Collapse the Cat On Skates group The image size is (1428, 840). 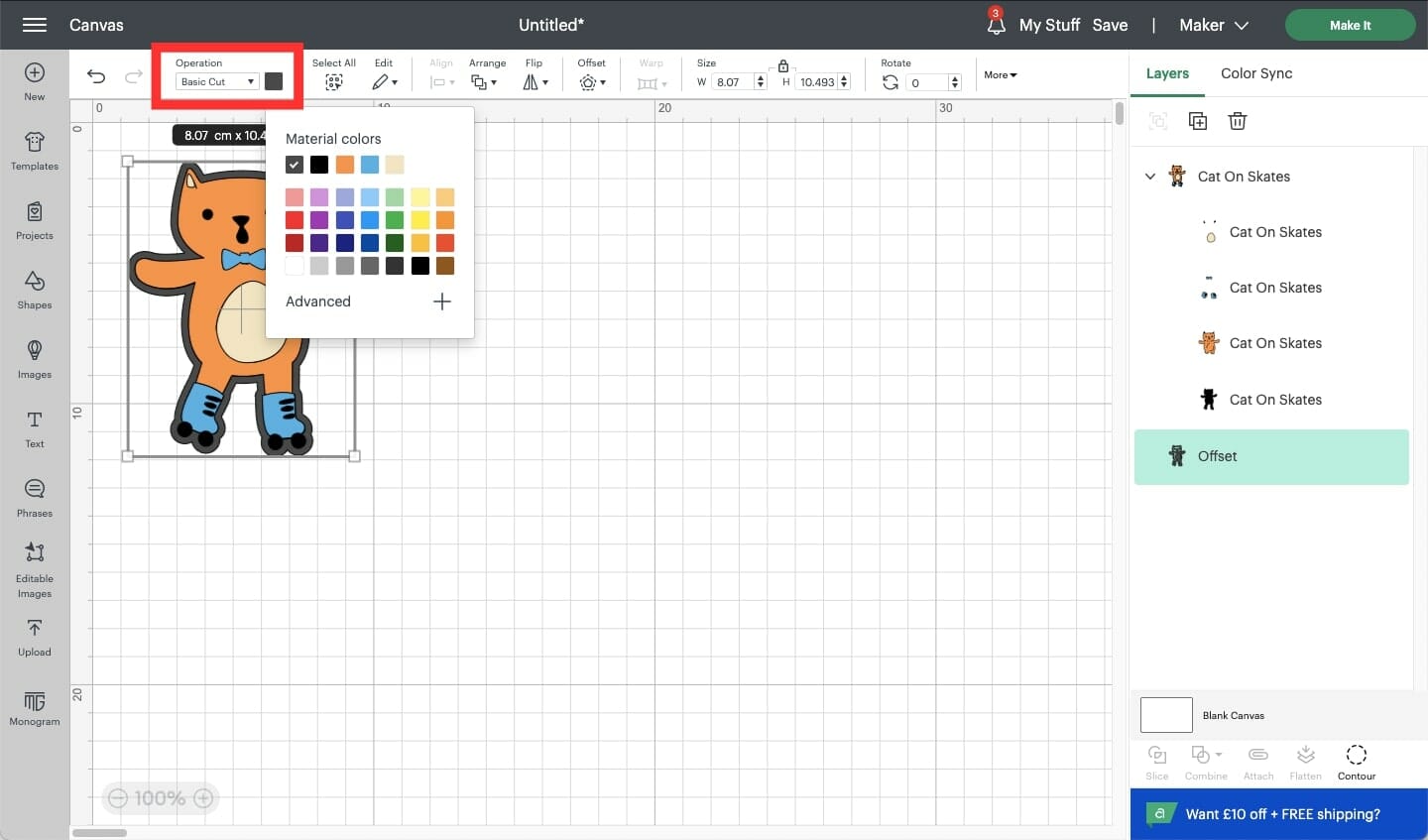coord(1150,177)
